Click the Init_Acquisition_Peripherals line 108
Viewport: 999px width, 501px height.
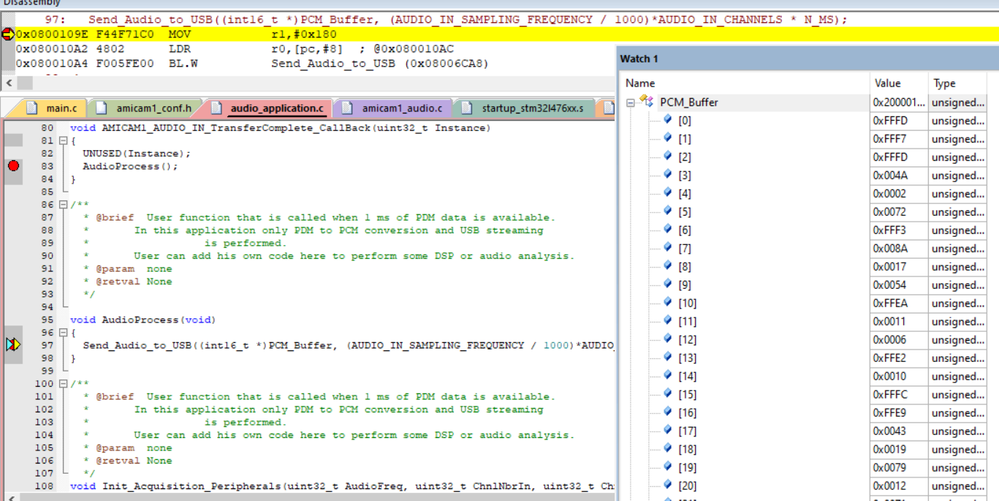[342, 486]
